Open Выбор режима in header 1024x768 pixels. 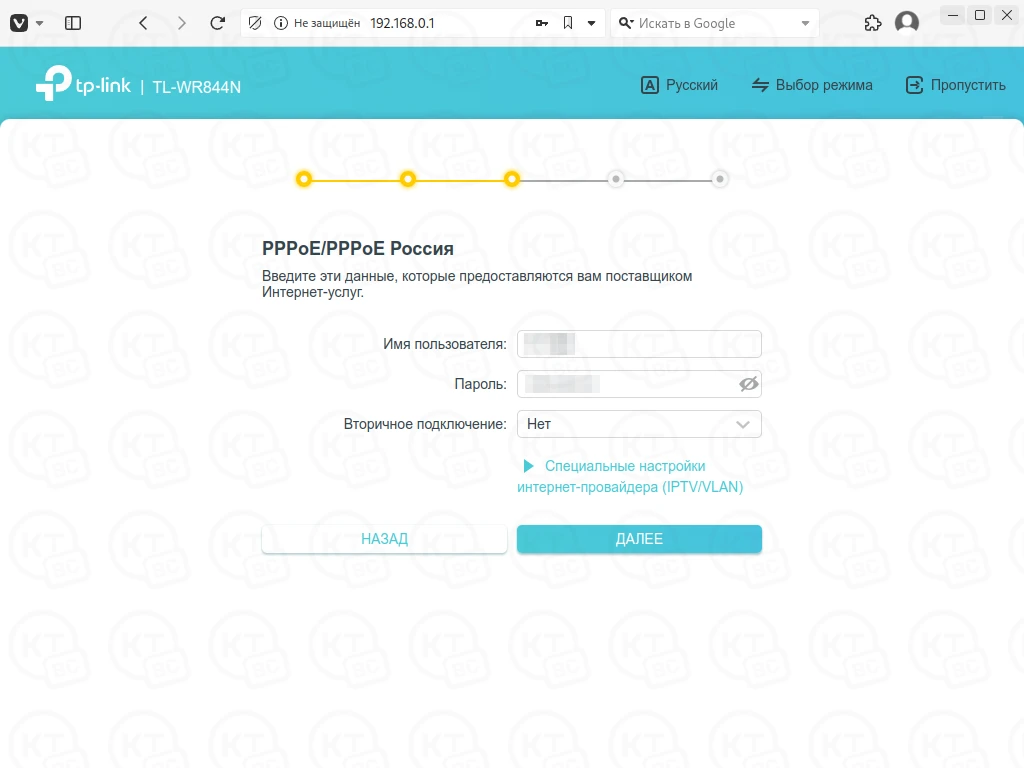point(812,85)
